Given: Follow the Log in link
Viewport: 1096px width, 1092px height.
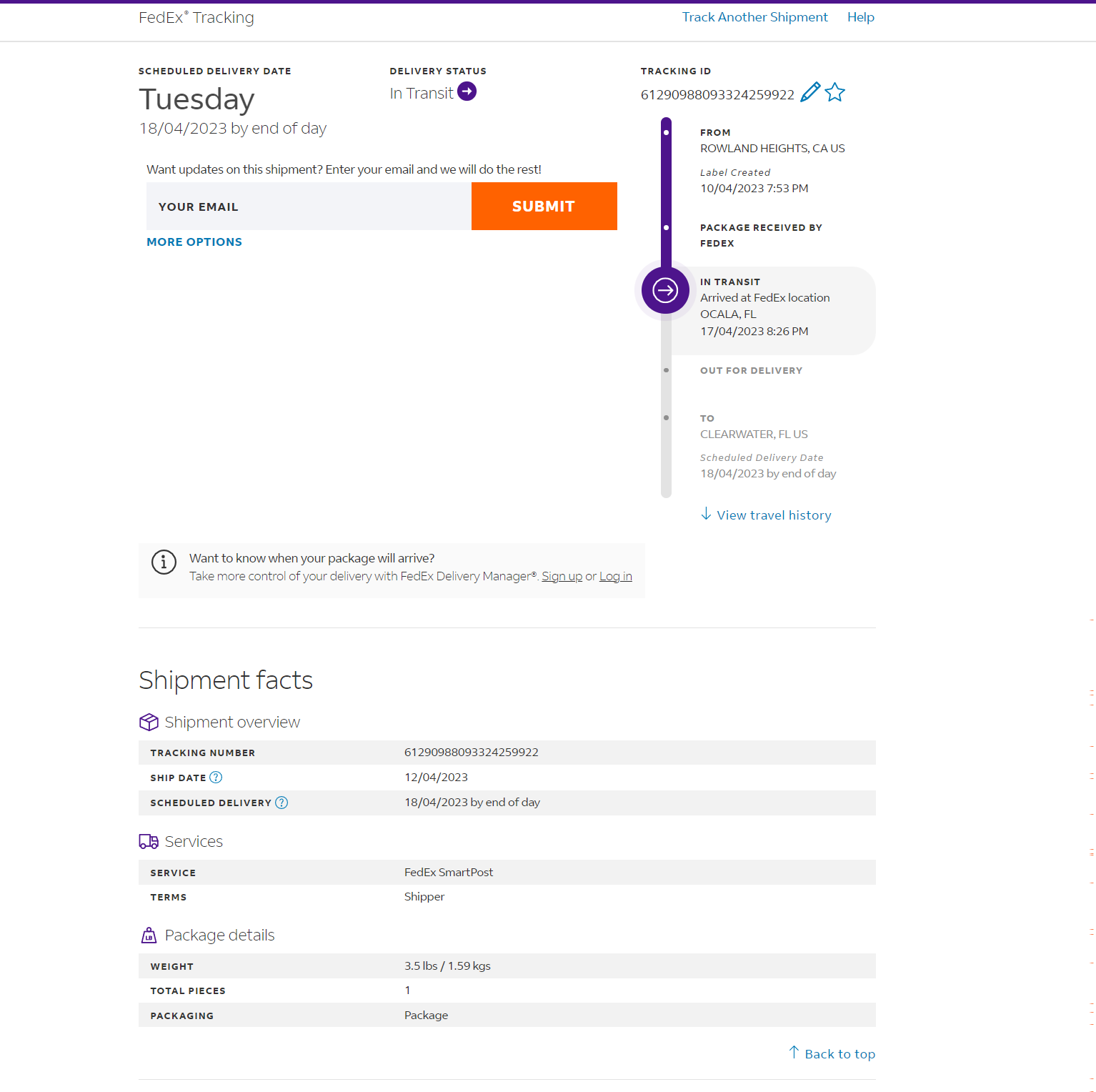Looking at the screenshot, I should click(615, 577).
